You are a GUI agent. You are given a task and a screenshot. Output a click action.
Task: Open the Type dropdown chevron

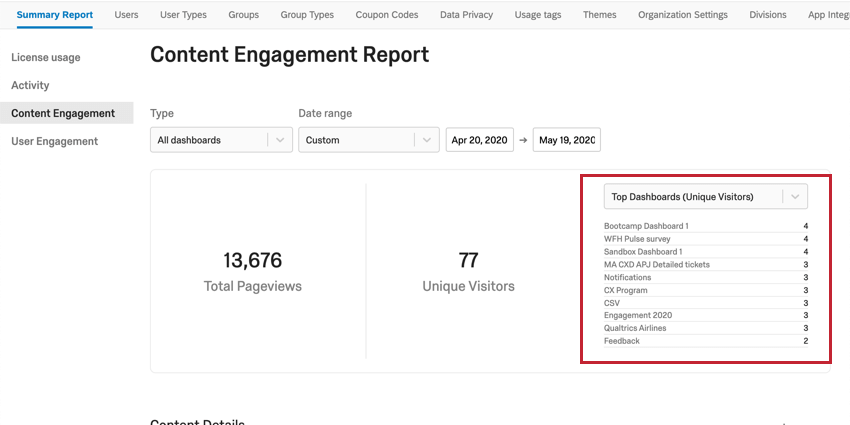(279, 140)
